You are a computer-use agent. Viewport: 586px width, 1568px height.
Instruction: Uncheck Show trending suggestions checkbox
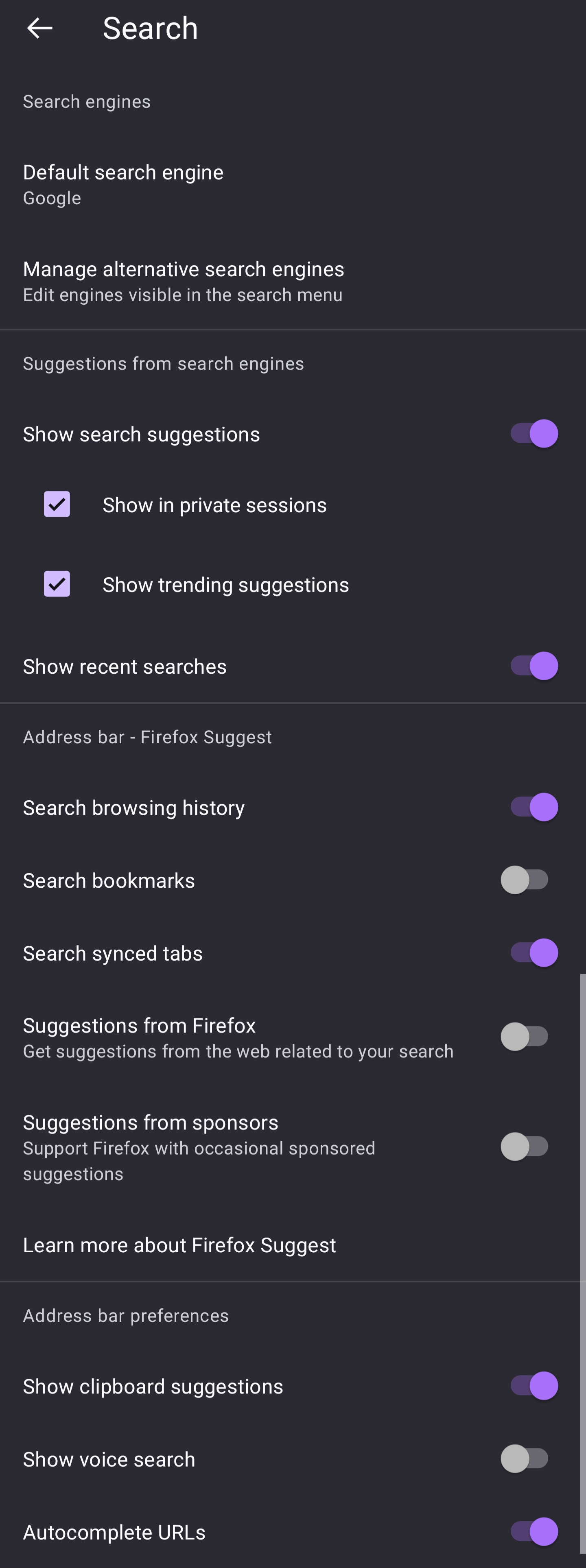coord(57,584)
